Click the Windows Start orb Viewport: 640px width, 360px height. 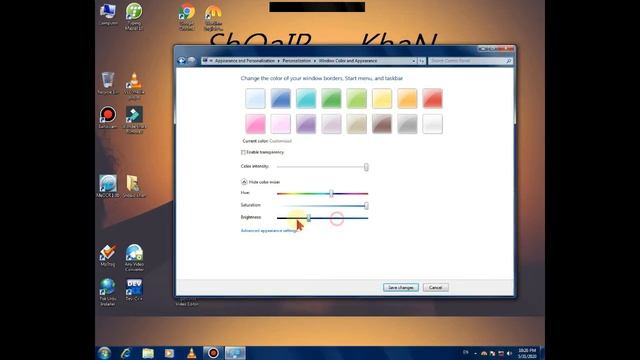tap(104, 353)
